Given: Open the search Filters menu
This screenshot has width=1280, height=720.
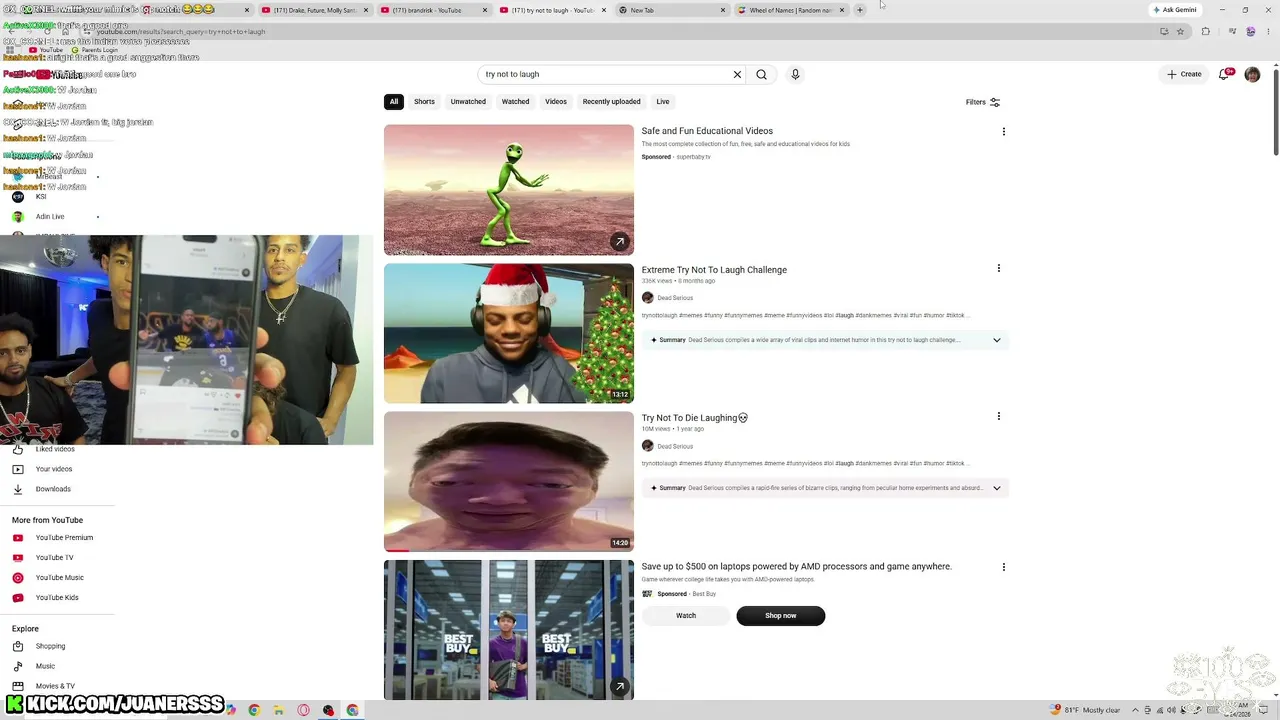Looking at the screenshot, I should tap(983, 102).
